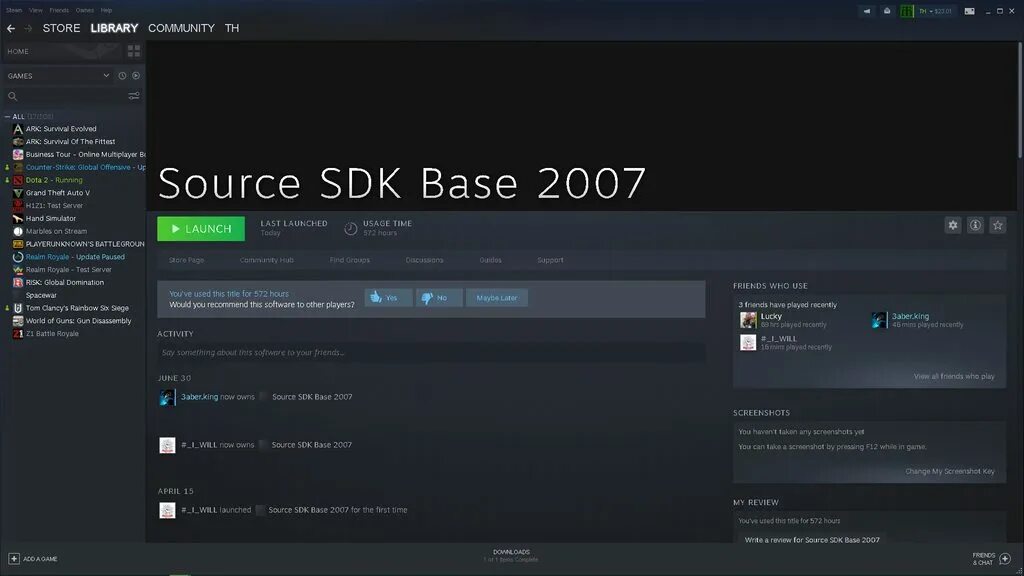Open the green account avatar icon
Viewport: 1024px width, 576px height.
click(x=906, y=11)
